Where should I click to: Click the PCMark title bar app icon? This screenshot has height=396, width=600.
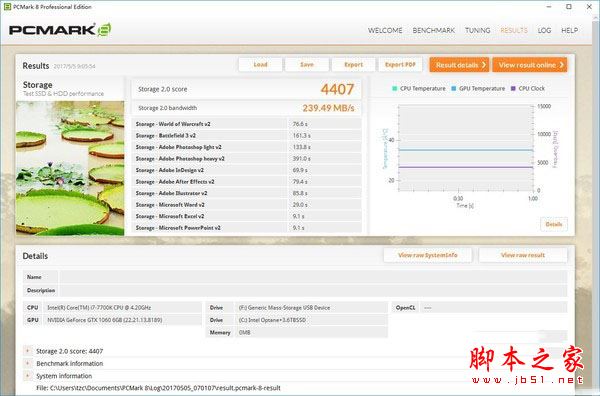(7, 7)
